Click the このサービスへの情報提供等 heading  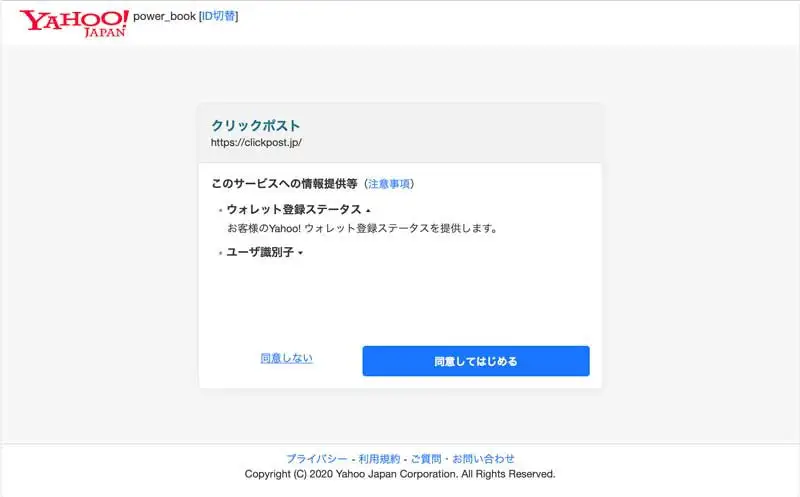tap(285, 184)
